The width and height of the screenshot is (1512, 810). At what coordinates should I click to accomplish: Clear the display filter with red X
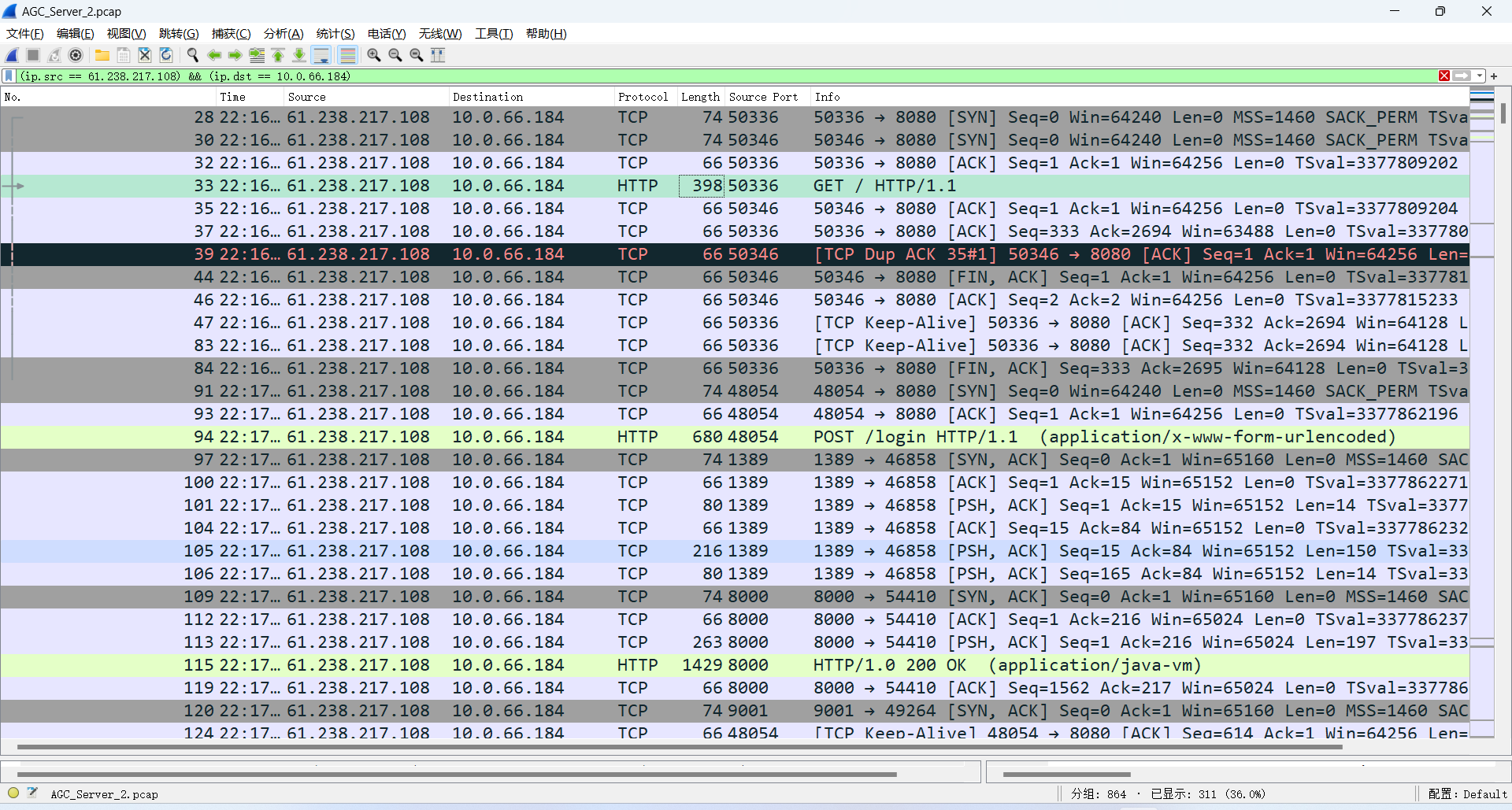pyautogui.click(x=1444, y=76)
